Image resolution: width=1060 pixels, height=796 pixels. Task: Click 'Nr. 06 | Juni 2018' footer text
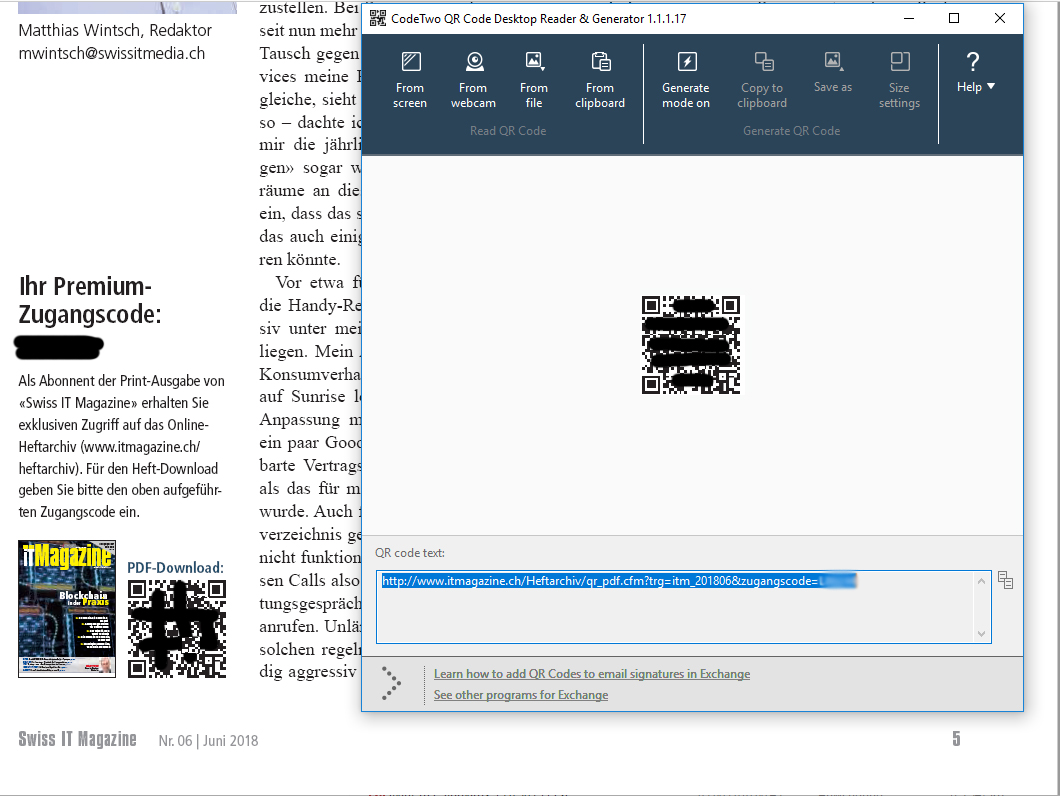(x=208, y=741)
